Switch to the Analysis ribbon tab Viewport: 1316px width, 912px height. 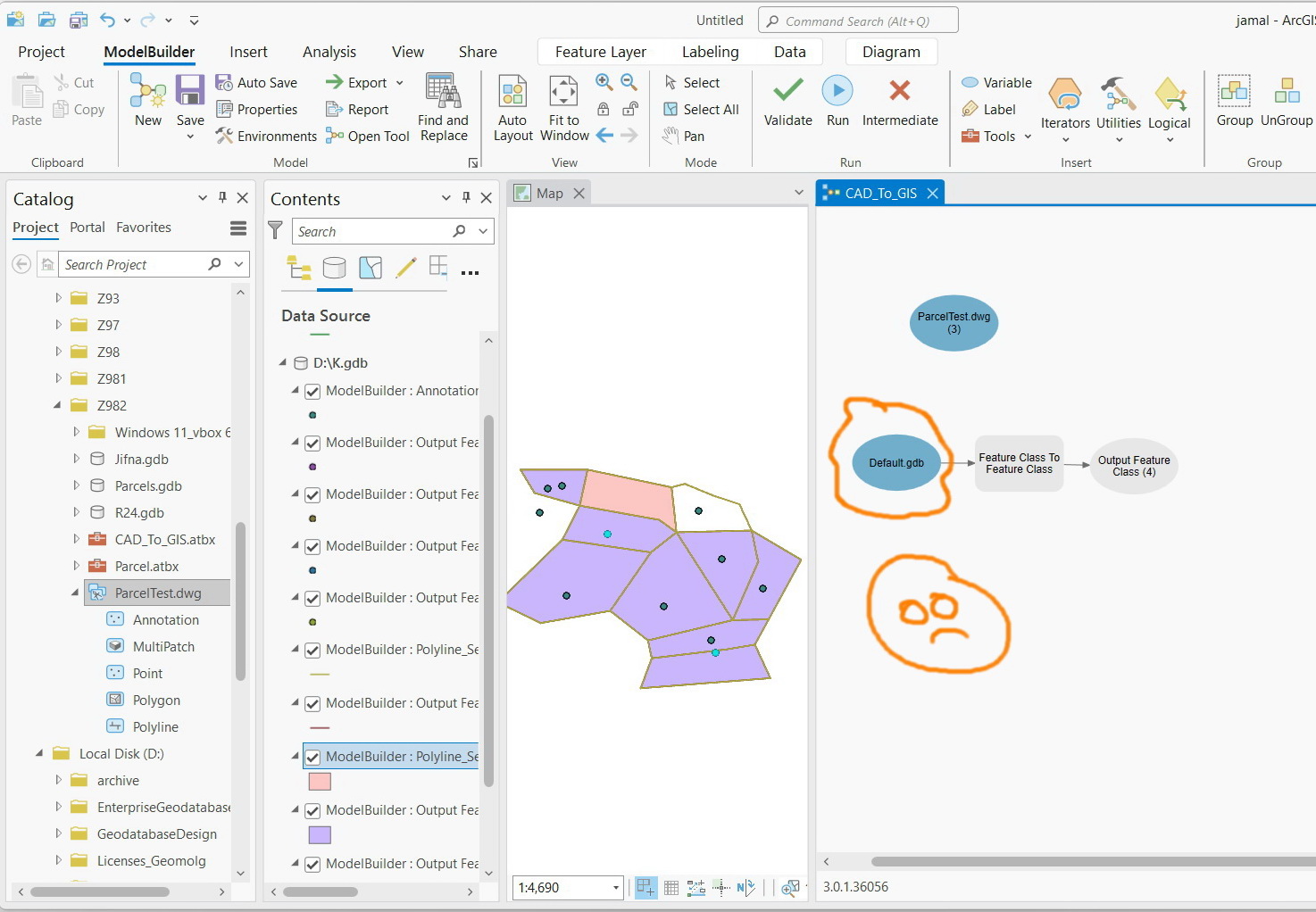point(329,51)
